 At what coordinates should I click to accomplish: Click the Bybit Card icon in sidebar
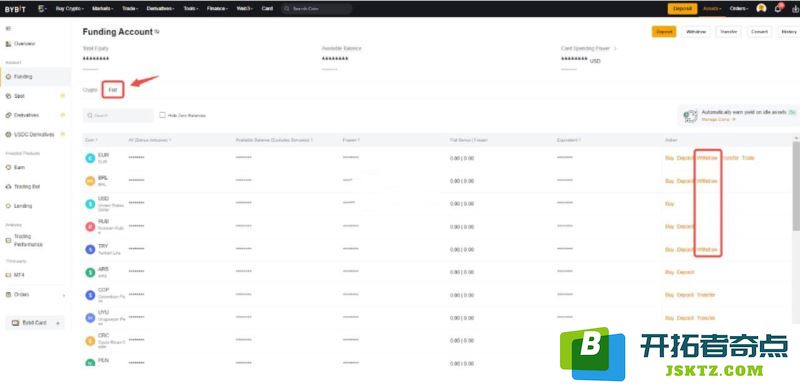[15, 323]
